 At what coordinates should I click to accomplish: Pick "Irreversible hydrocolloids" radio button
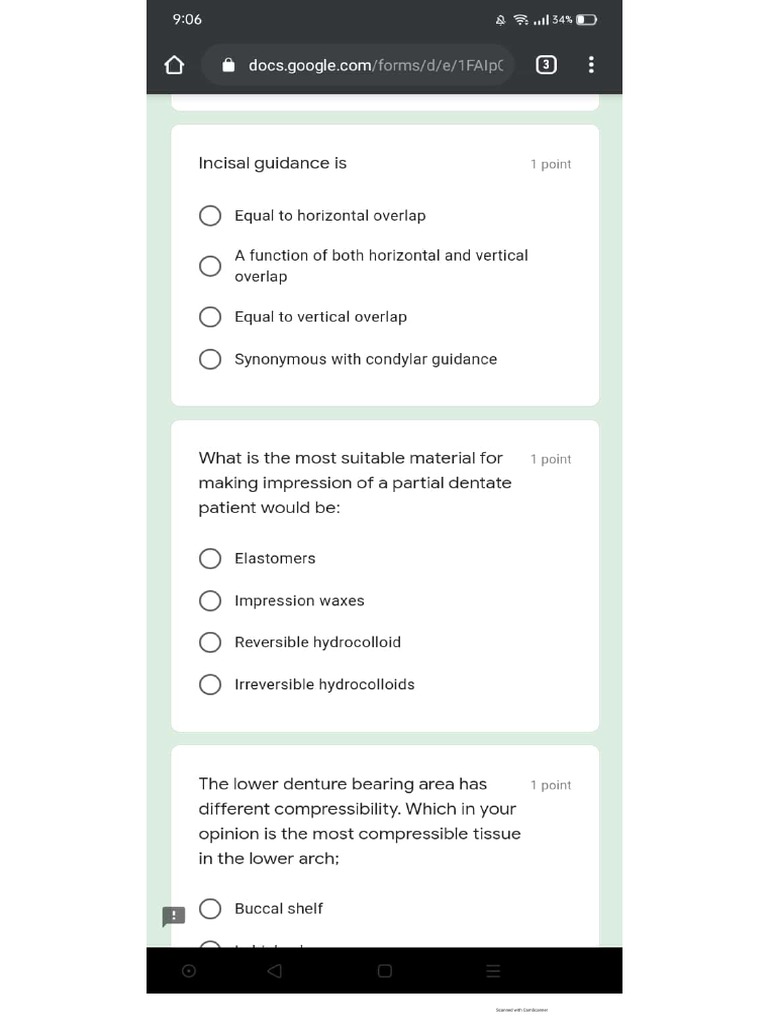point(210,684)
